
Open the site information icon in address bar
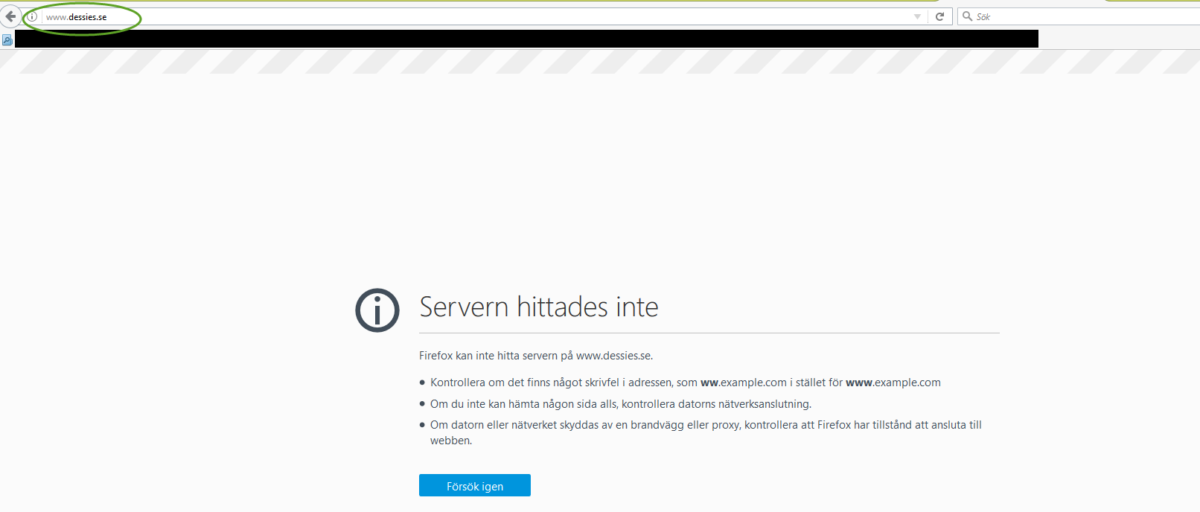pos(33,17)
